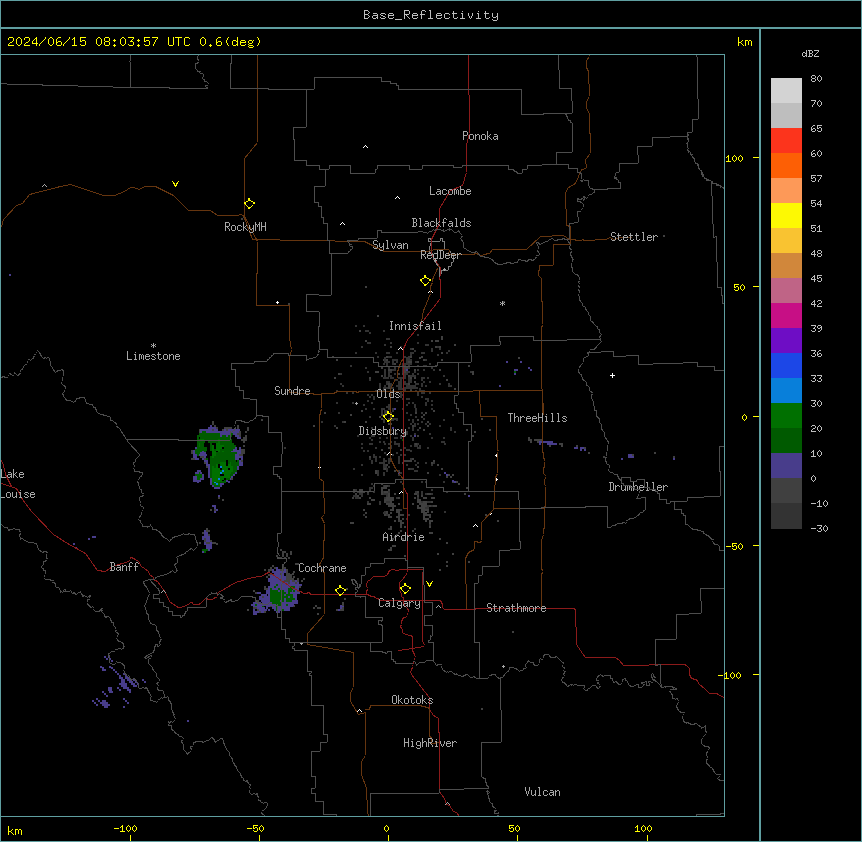Image resolution: width=862 pixels, height=842 pixels.
Task: Click the Okotoks town label
Action: (412, 700)
